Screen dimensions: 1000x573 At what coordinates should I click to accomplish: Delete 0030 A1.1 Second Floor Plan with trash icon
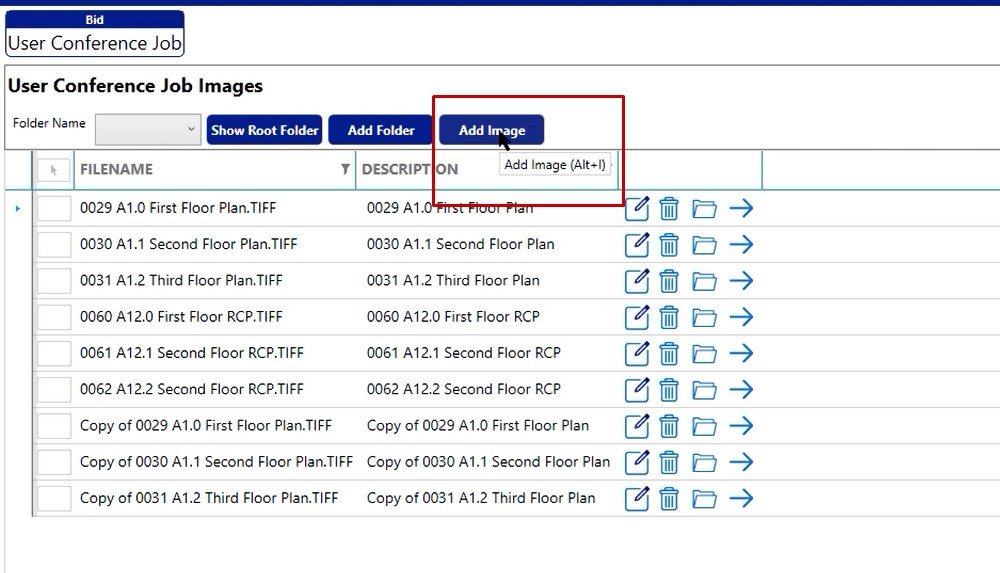[669, 245]
